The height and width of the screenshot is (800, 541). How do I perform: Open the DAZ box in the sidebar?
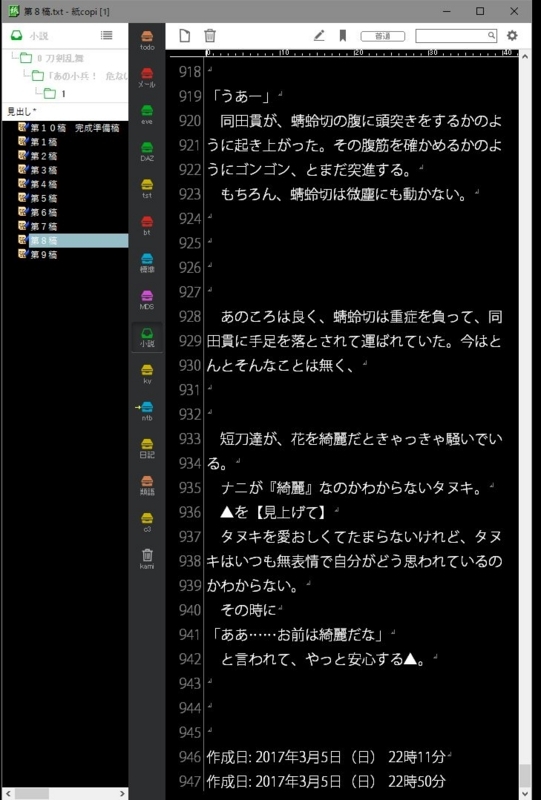click(x=147, y=152)
